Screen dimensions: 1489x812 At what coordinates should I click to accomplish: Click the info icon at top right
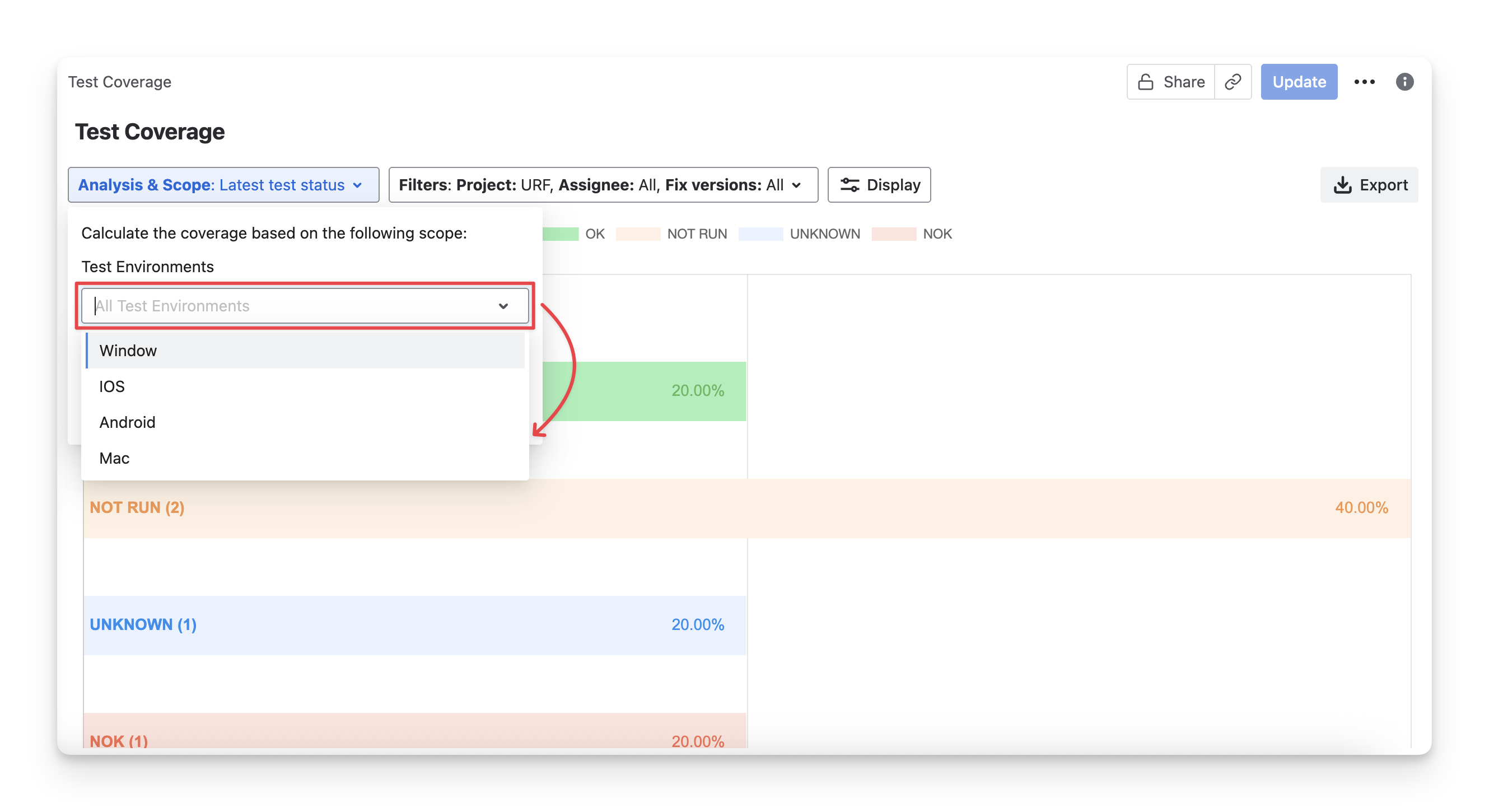tap(1404, 82)
